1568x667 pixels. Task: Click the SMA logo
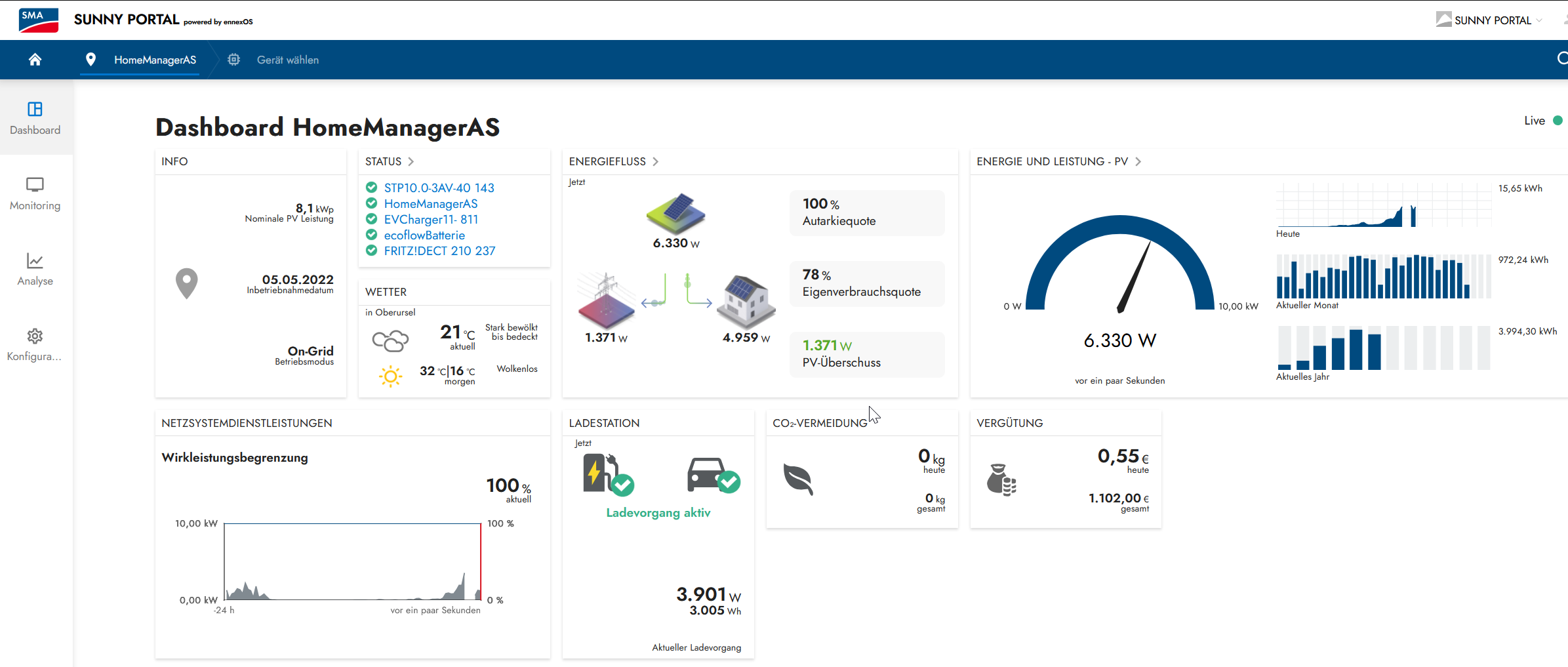(38, 20)
